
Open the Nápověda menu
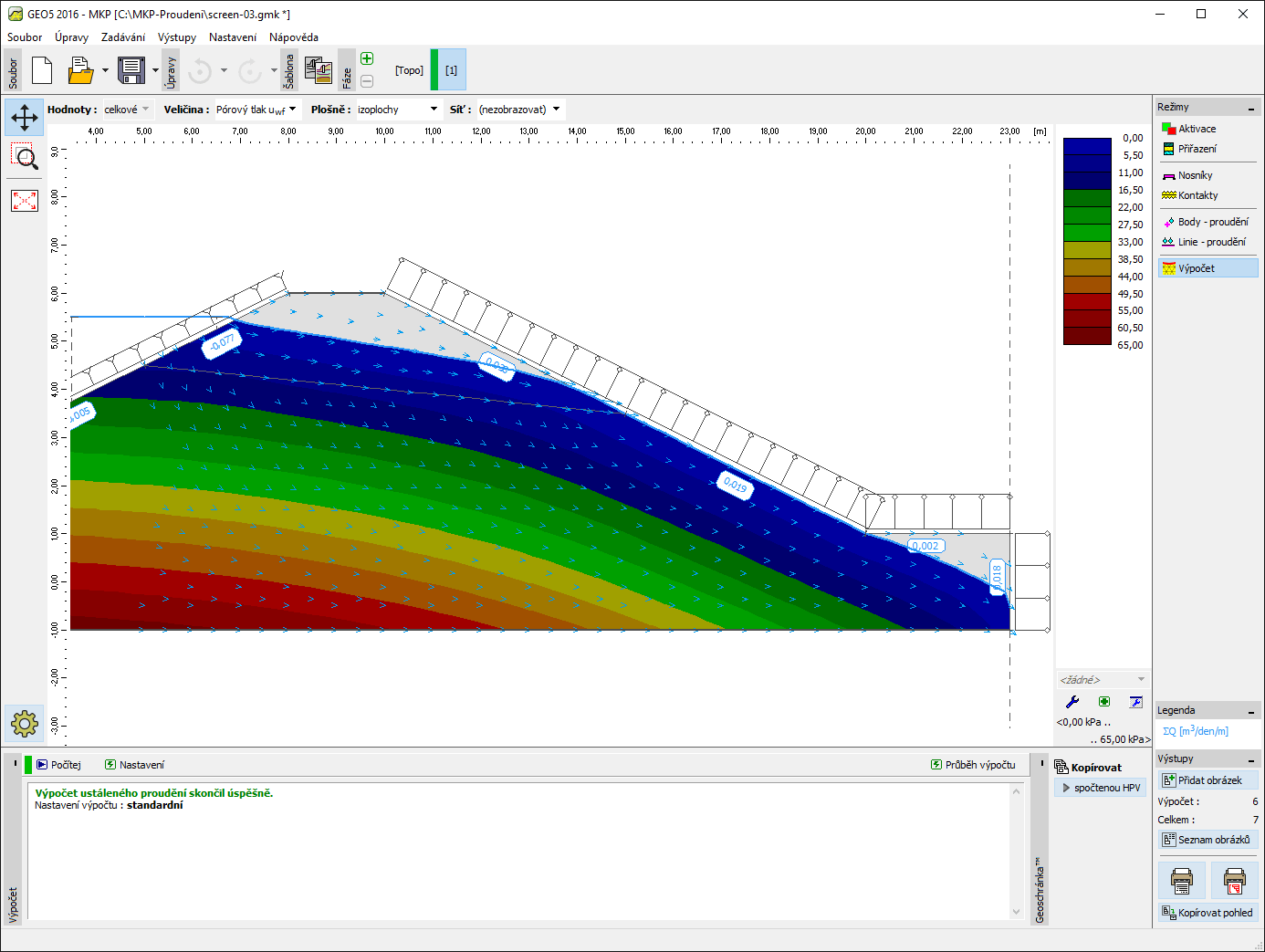[x=294, y=37]
